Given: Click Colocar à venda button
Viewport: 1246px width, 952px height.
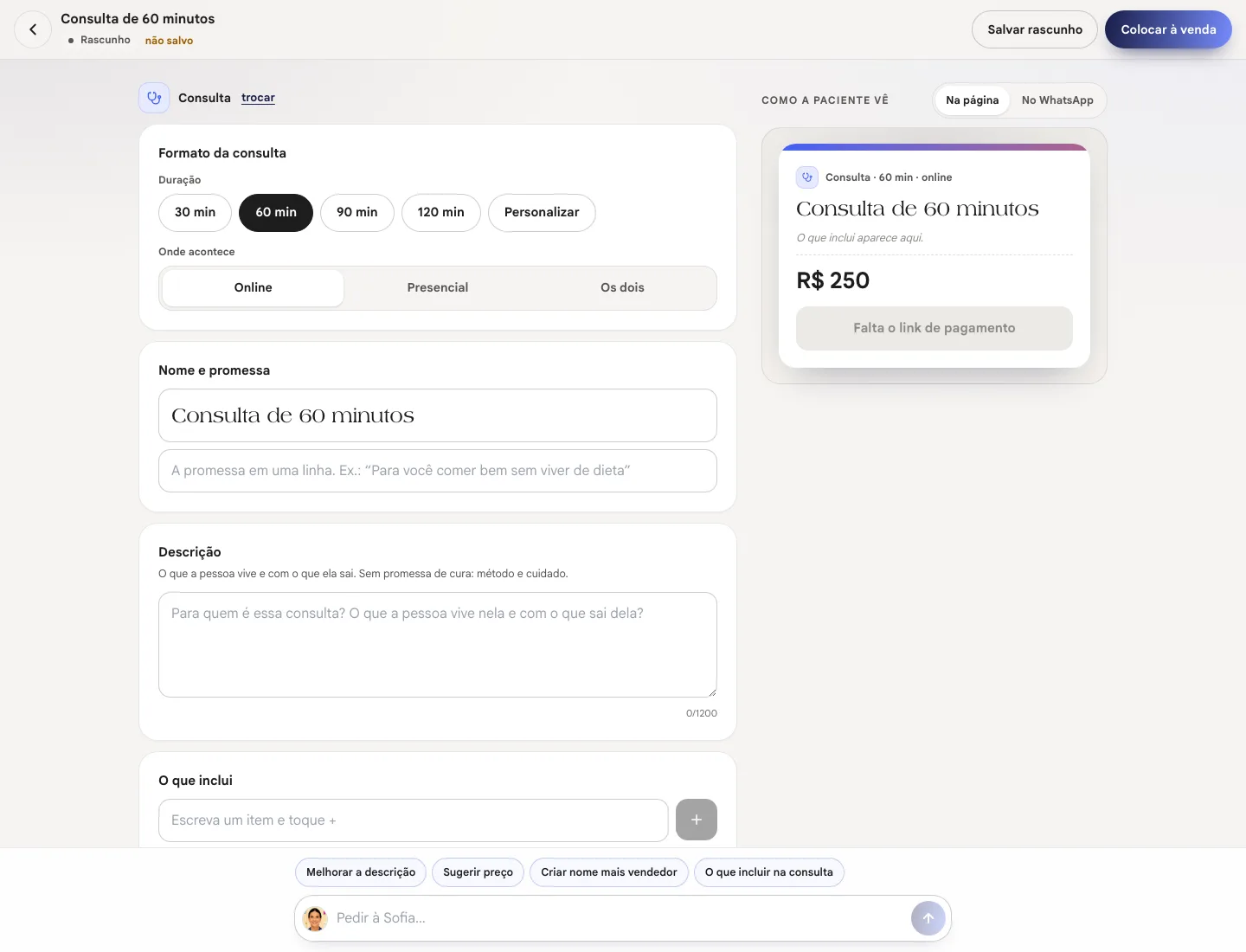Looking at the screenshot, I should tap(1168, 29).
